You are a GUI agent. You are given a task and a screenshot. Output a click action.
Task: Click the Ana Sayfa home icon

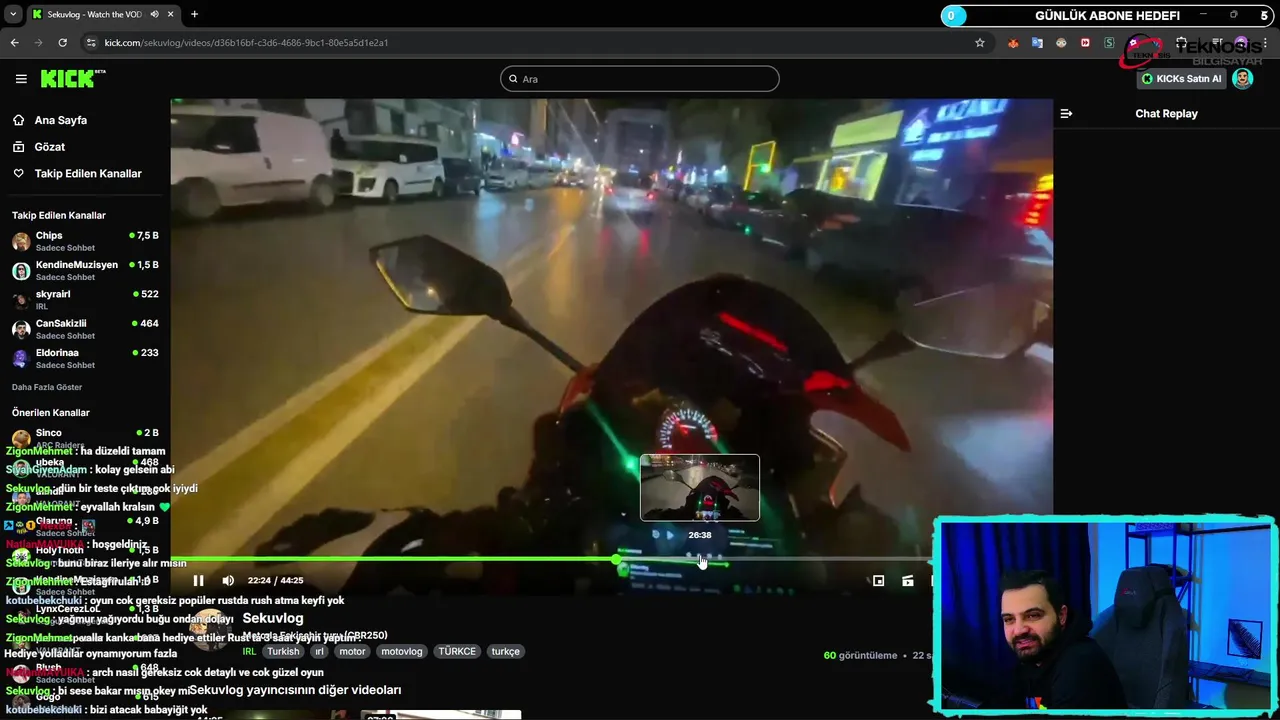18,120
